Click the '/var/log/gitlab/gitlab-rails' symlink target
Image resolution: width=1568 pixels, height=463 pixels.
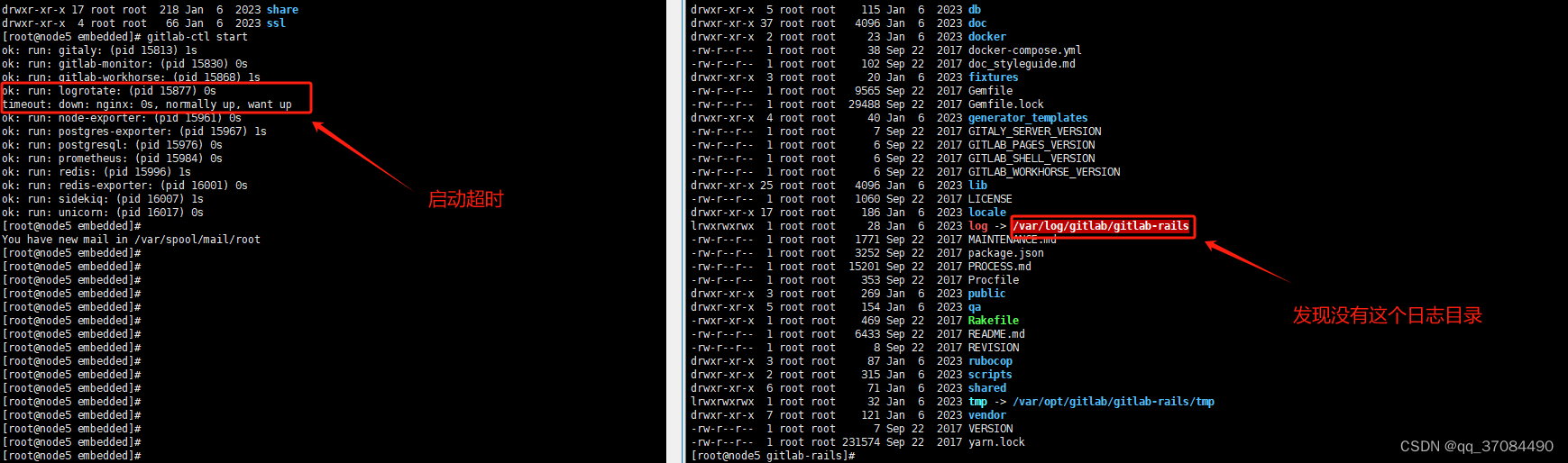[x=1101, y=226]
